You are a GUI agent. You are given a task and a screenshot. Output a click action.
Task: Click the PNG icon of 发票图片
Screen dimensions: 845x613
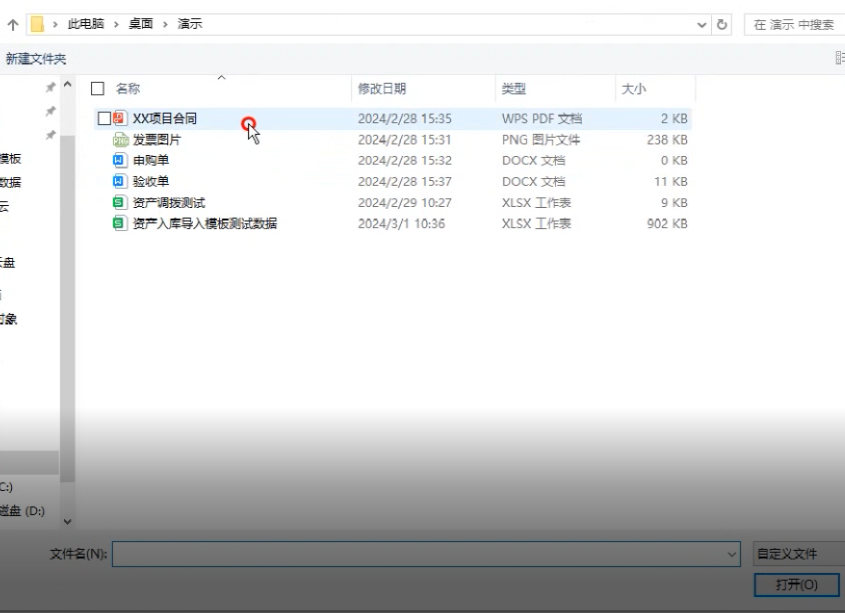point(120,140)
